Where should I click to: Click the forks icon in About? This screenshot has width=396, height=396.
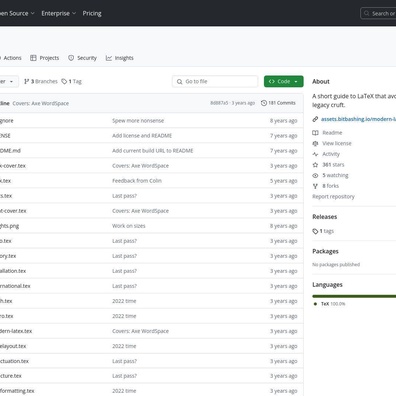[315, 186]
